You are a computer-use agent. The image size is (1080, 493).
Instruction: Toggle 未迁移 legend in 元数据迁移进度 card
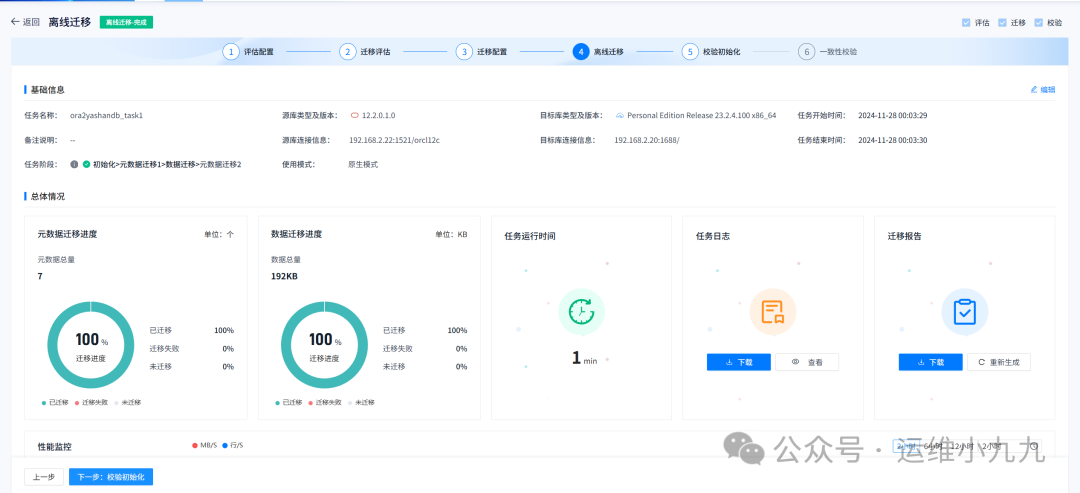coord(127,402)
